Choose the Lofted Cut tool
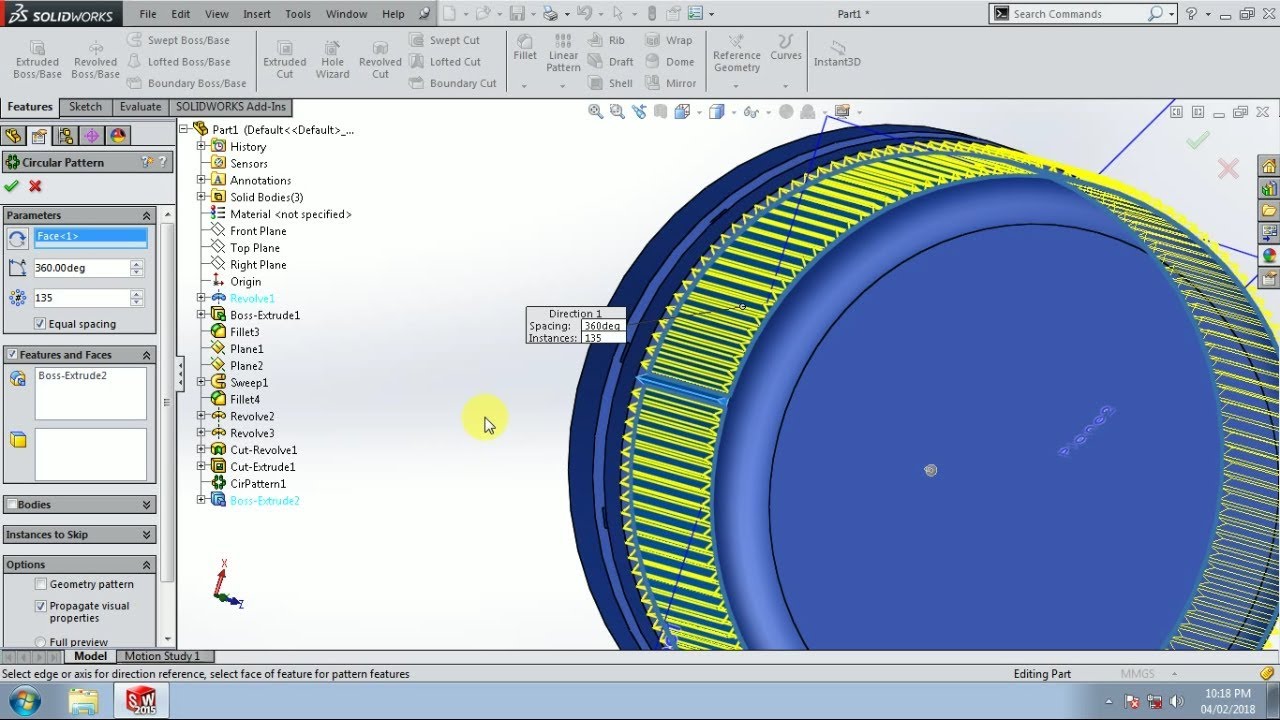1280x720 pixels. click(x=445, y=61)
